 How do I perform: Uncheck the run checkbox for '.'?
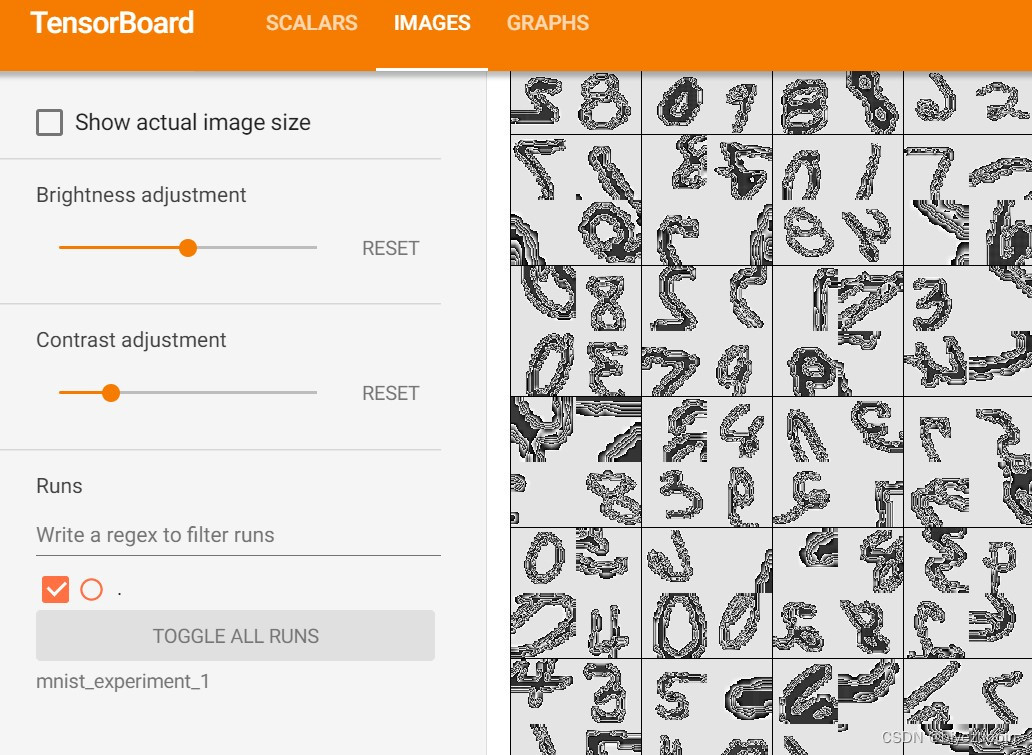(55, 589)
